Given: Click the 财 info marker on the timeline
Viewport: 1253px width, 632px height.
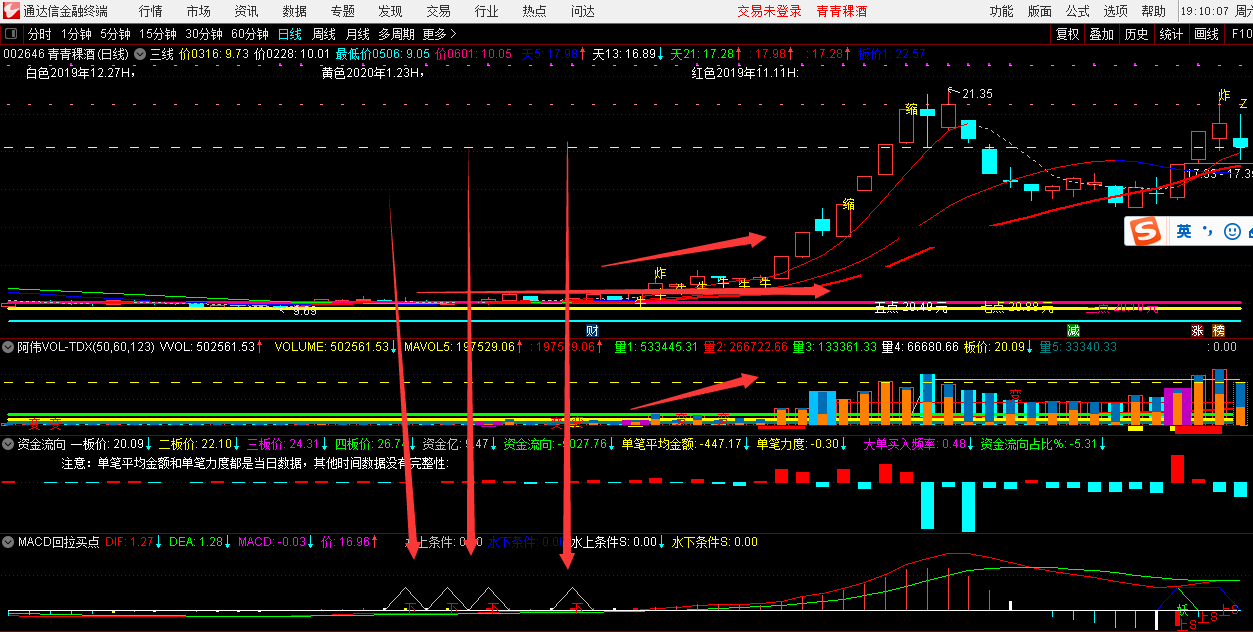Looking at the screenshot, I should [x=592, y=330].
